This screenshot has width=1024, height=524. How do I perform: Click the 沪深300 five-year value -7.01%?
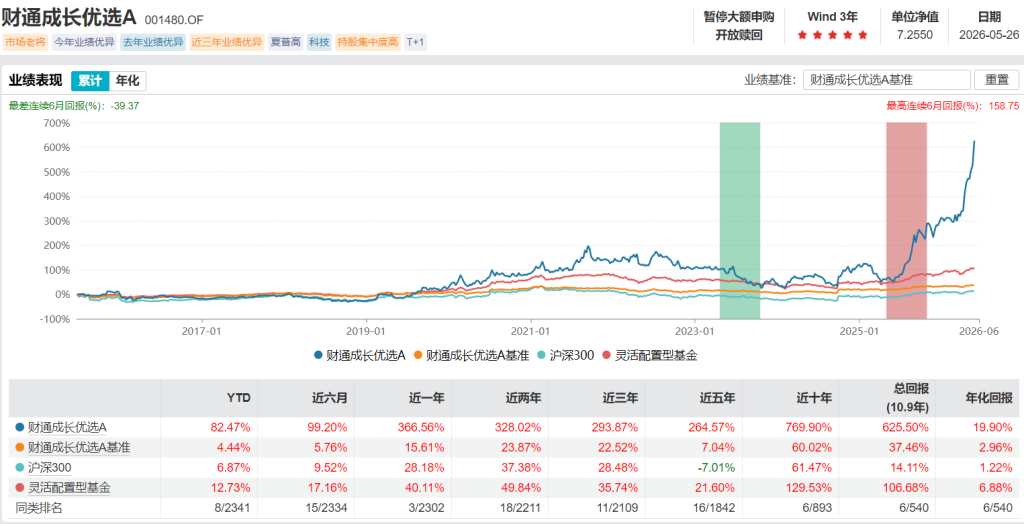tap(717, 468)
